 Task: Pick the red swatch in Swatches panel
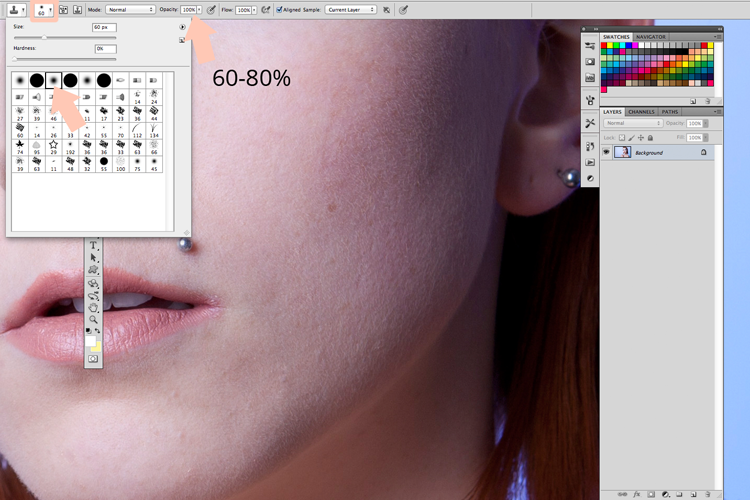point(604,45)
